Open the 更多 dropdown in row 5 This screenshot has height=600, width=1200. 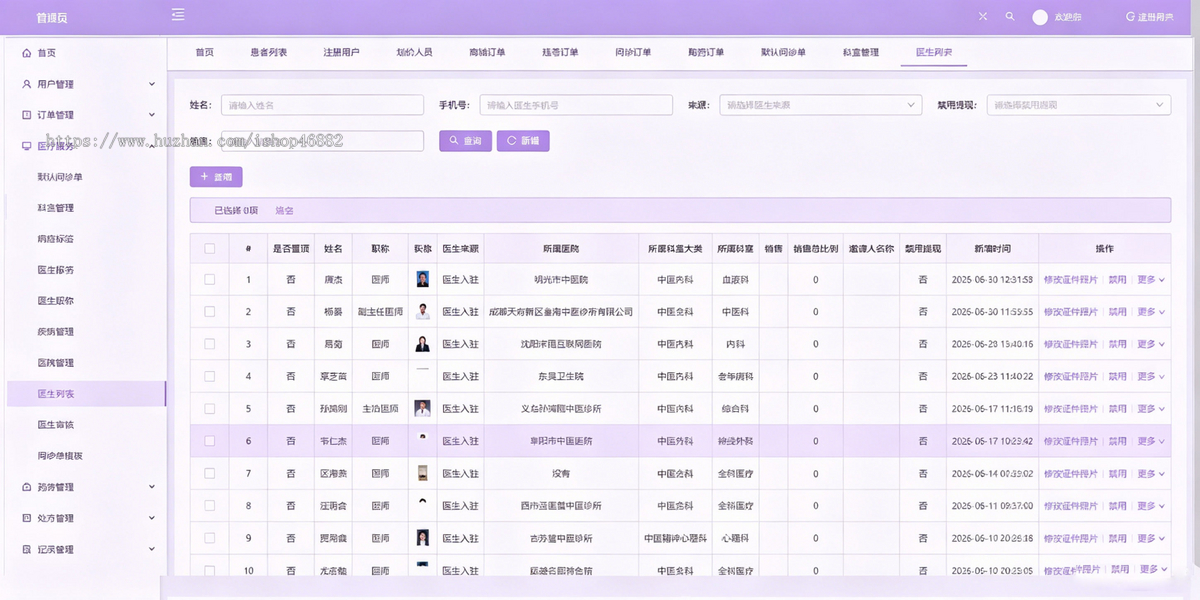1150,409
